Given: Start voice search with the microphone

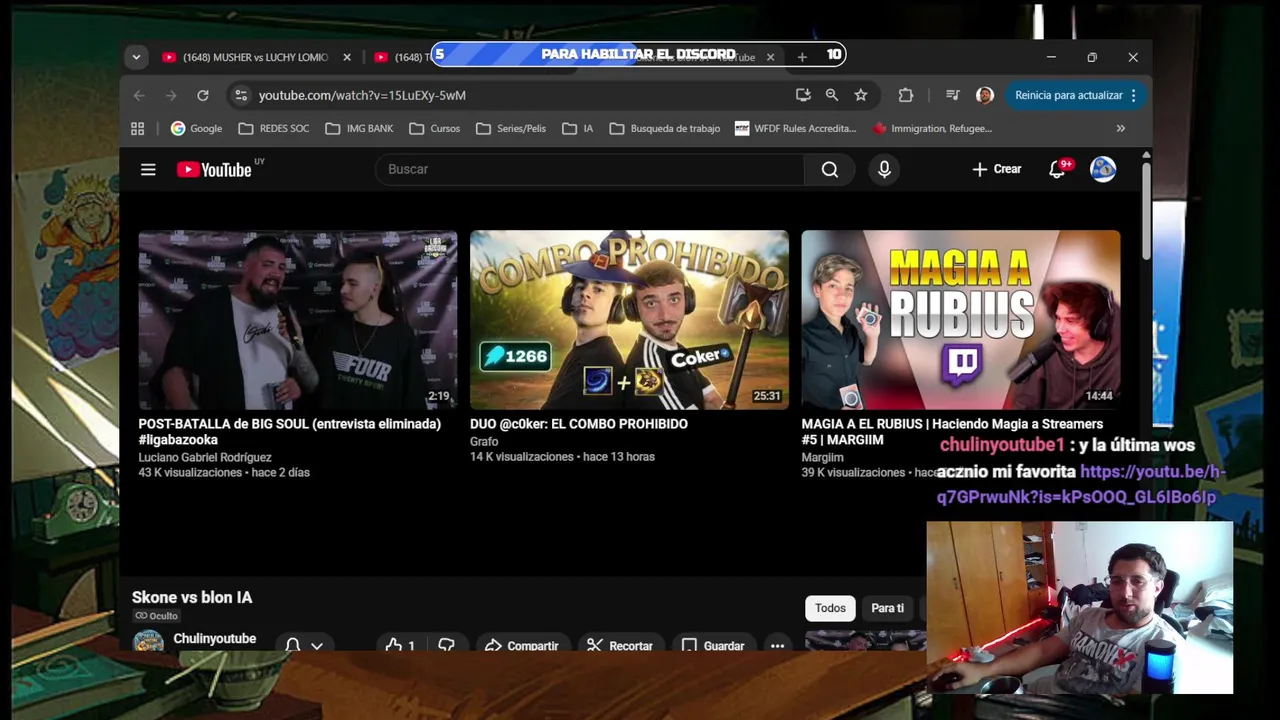Looking at the screenshot, I should click(x=884, y=169).
